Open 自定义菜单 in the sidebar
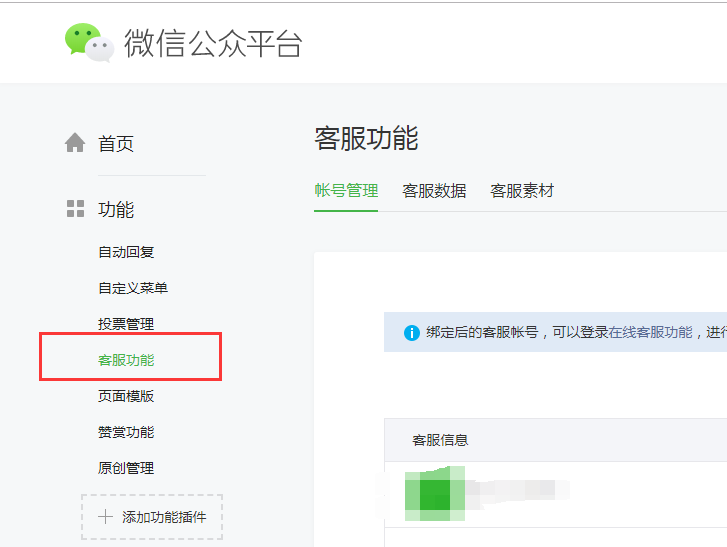727x547 pixels. point(133,288)
